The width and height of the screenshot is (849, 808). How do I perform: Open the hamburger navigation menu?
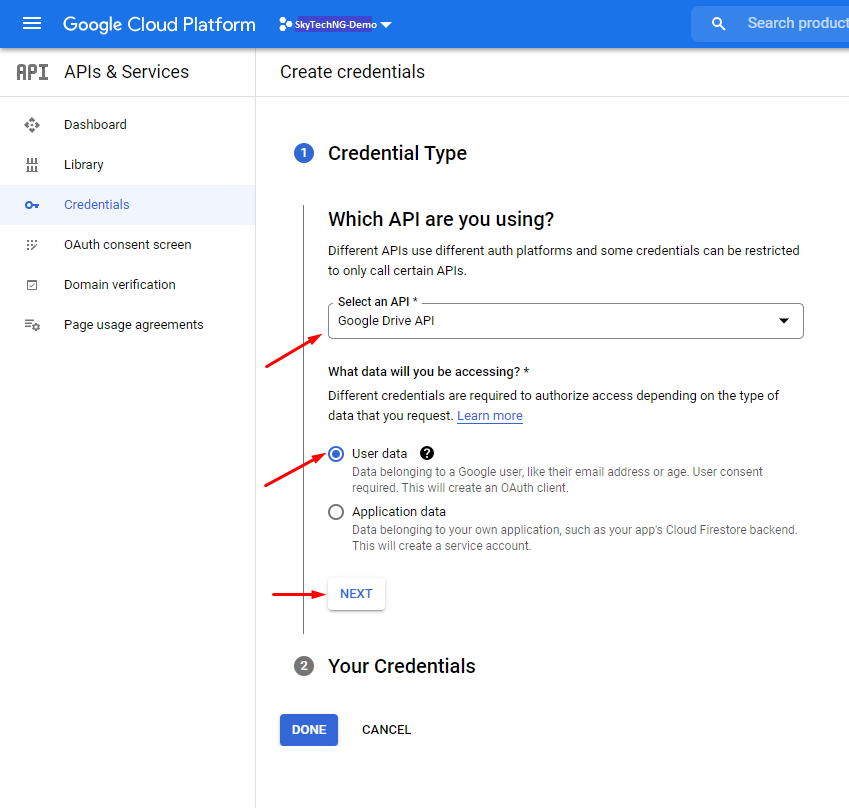click(x=32, y=24)
